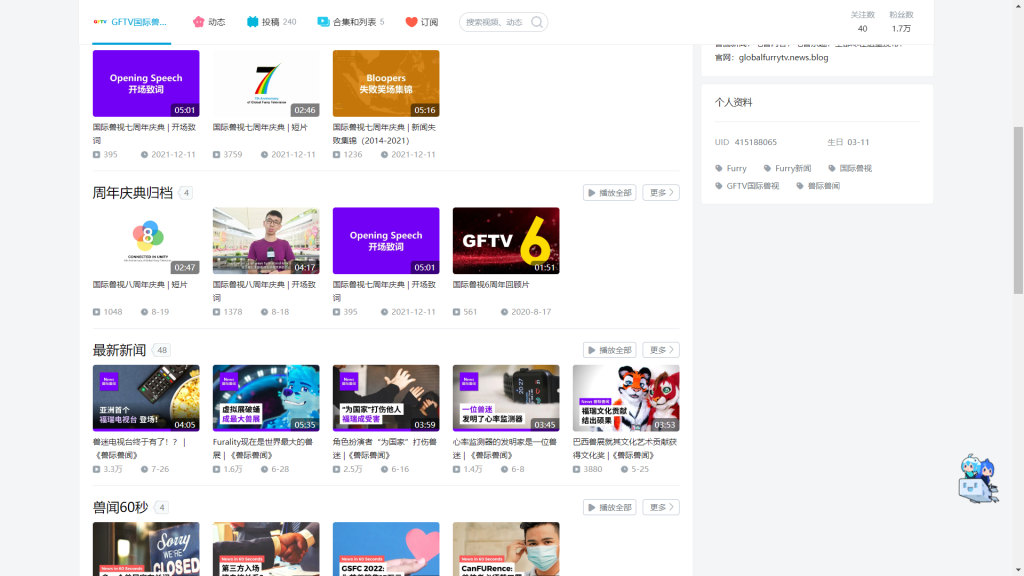This screenshot has width=1024, height=576.
Task: Expand 更多 for 最新新闻 section
Action: point(661,350)
